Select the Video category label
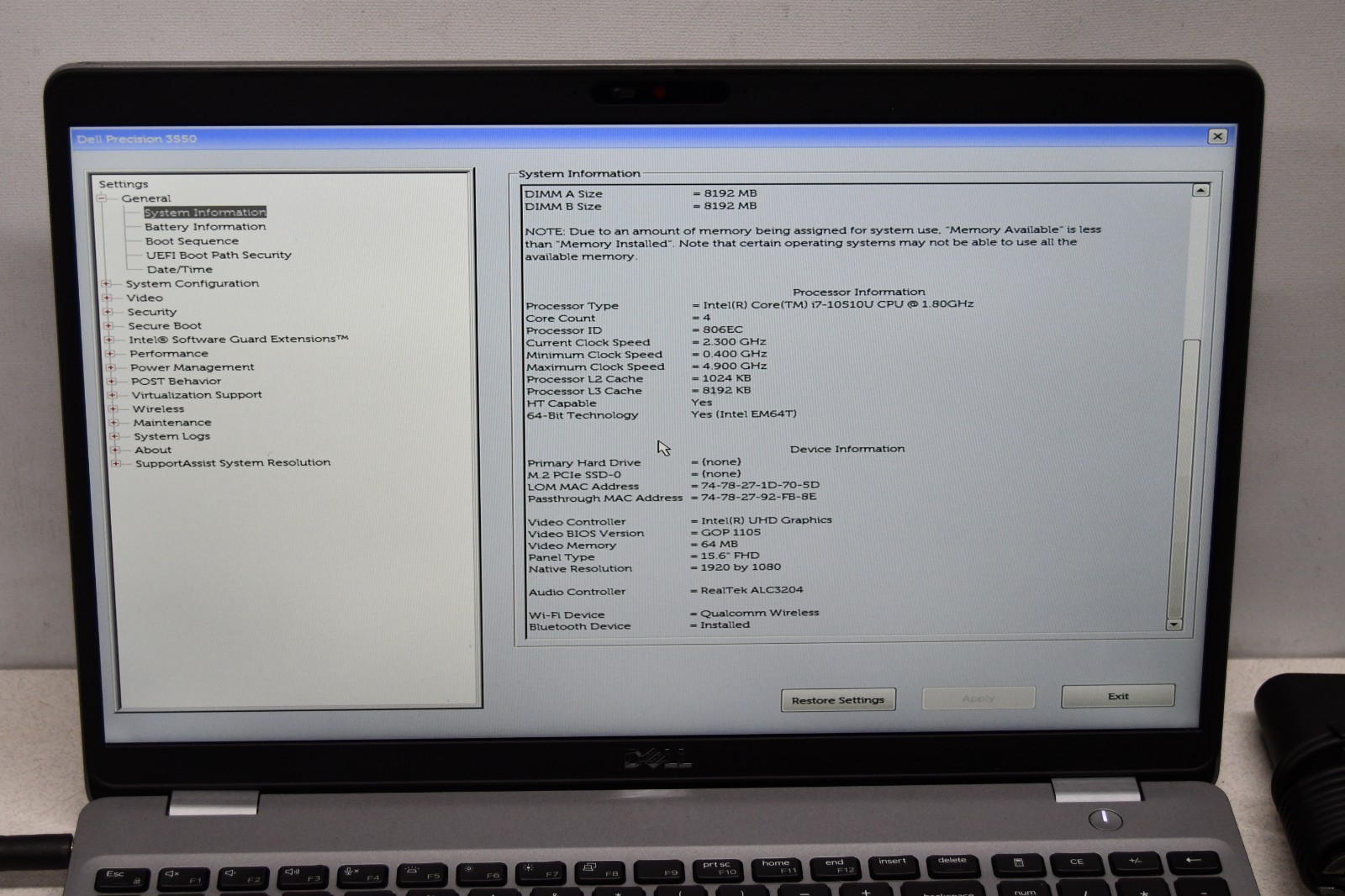Image resolution: width=1345 pixels, height=896 pixels. [x=145, y=298]
